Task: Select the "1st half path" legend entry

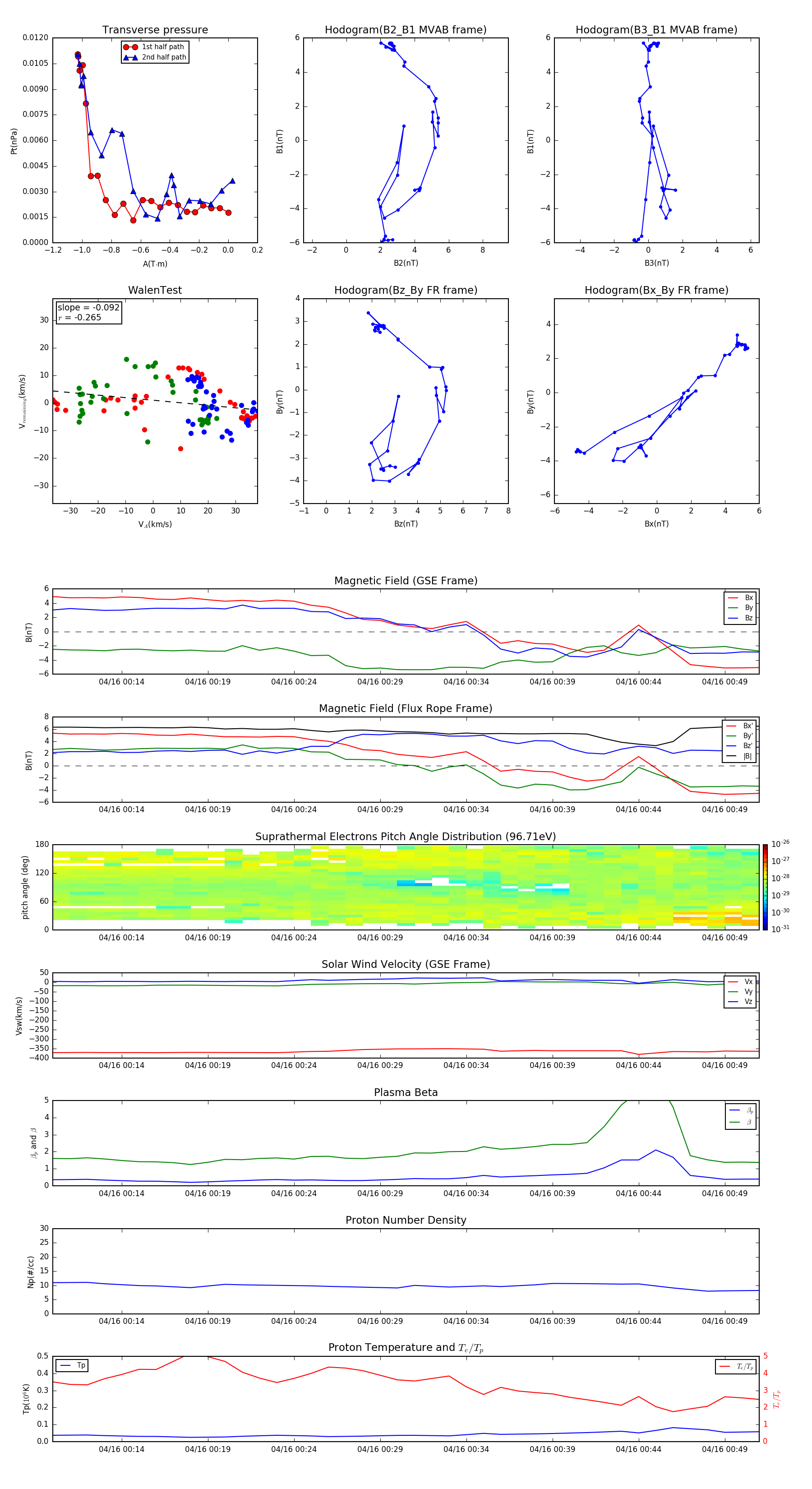Action: (154, 47)
